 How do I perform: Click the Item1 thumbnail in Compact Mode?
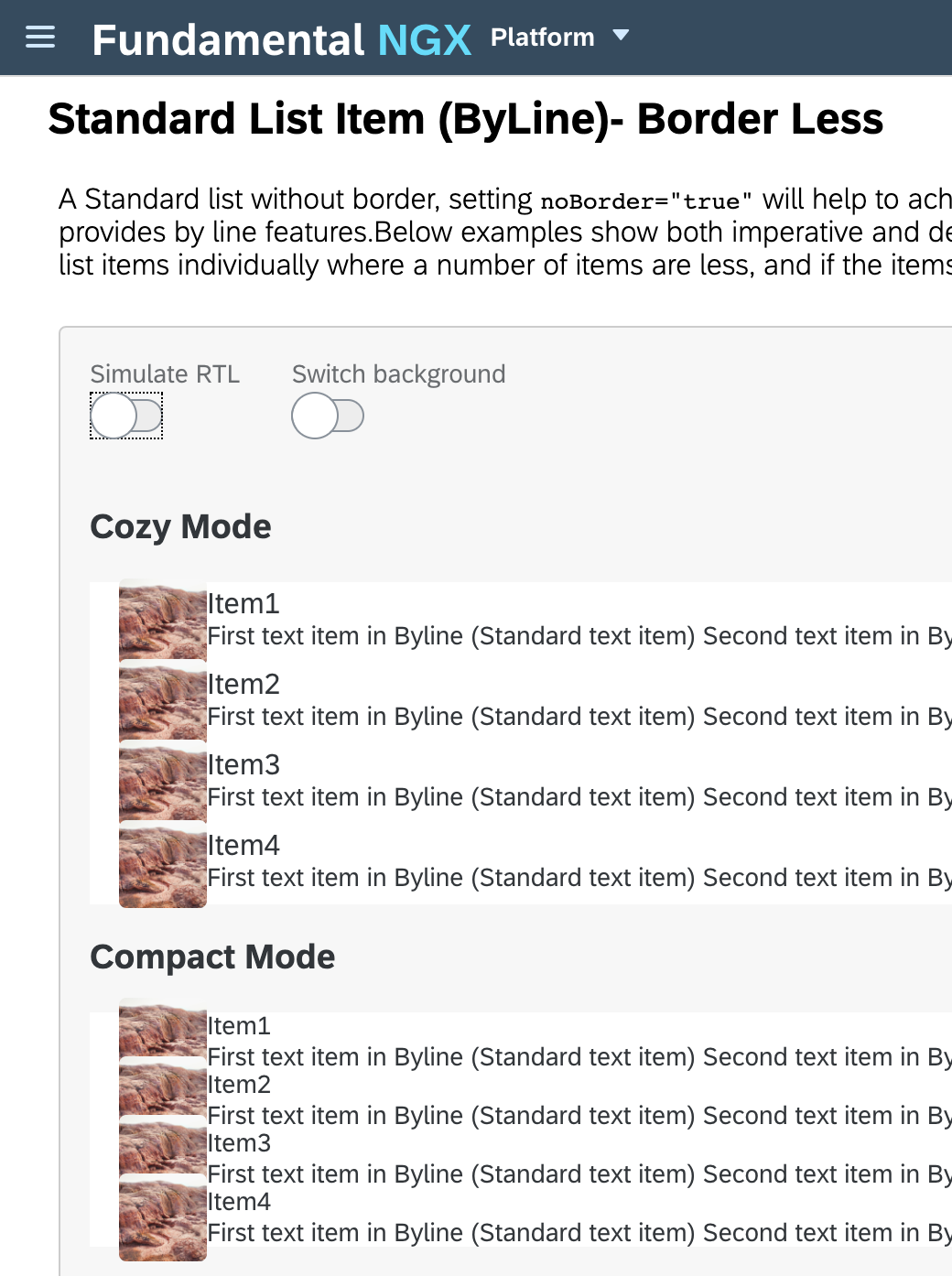click(x=162, y=1028)
